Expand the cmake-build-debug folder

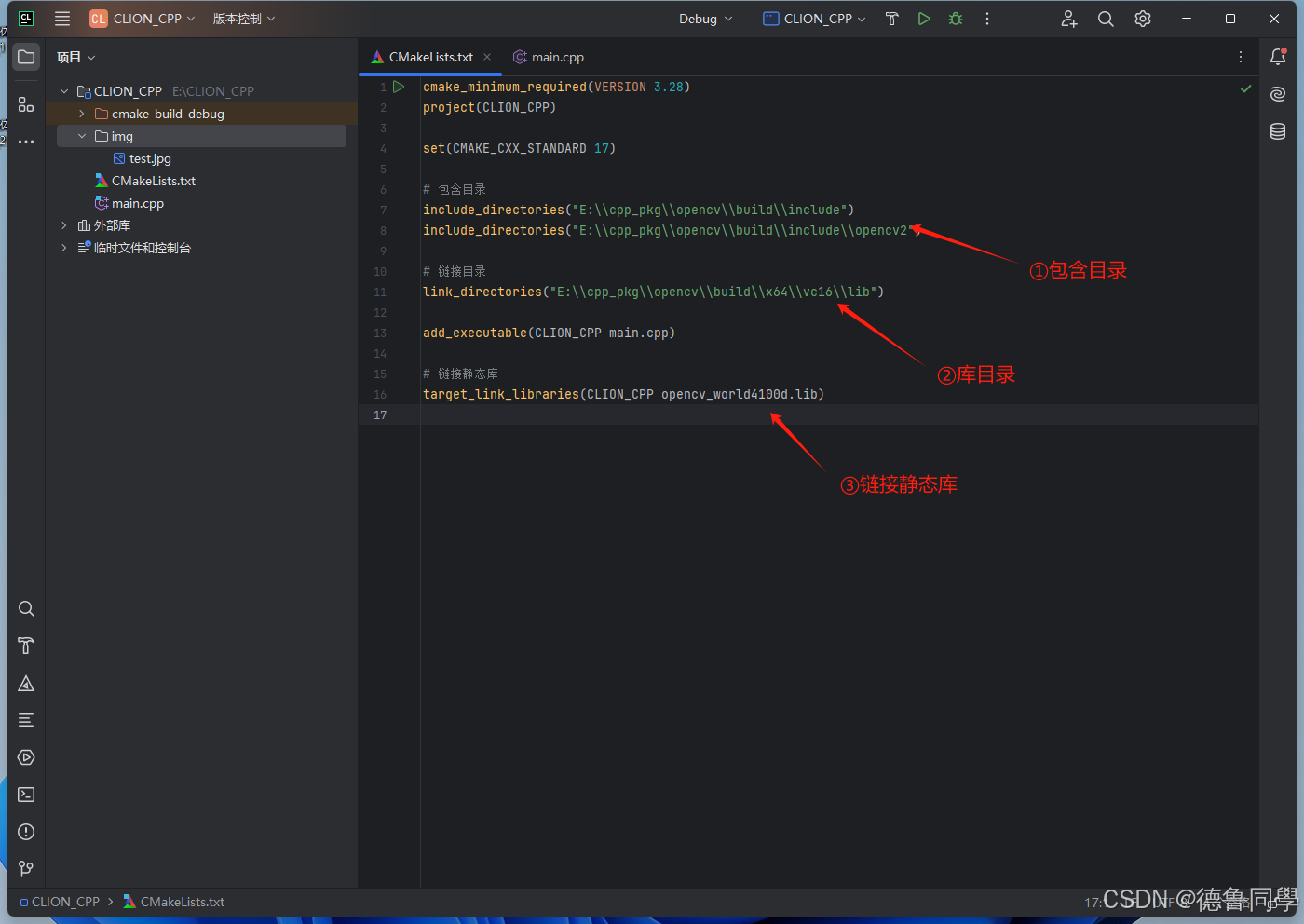[81, 114]
